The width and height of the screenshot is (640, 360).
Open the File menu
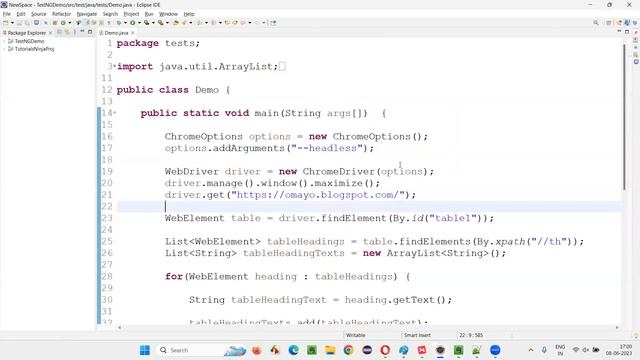7,14
